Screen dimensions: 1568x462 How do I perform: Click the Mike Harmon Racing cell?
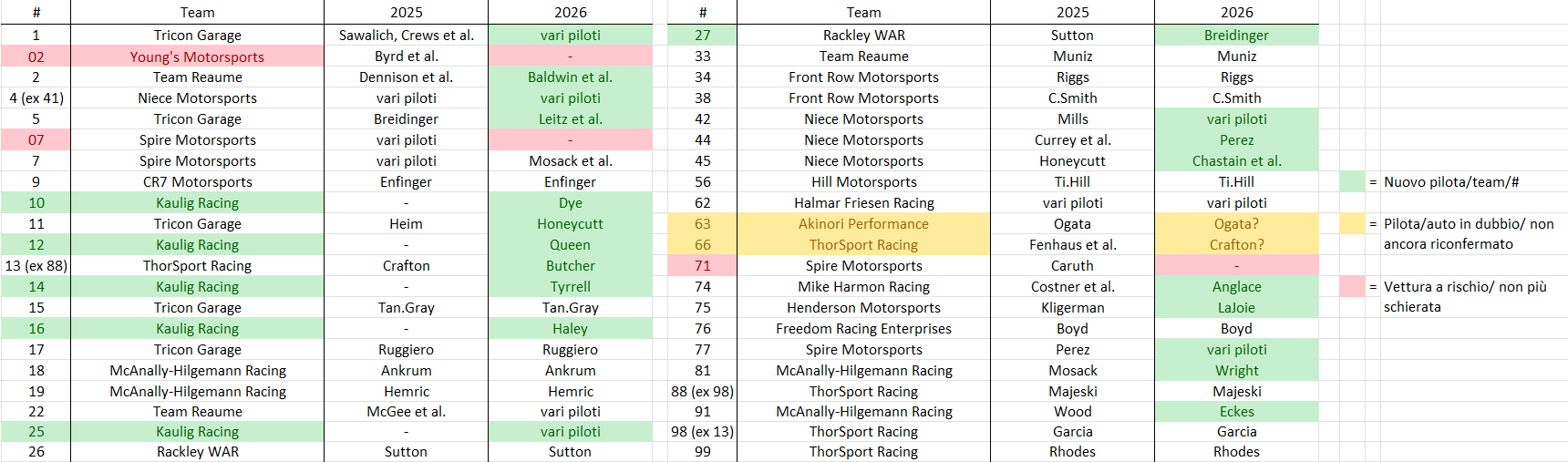(x=863, y=287)
